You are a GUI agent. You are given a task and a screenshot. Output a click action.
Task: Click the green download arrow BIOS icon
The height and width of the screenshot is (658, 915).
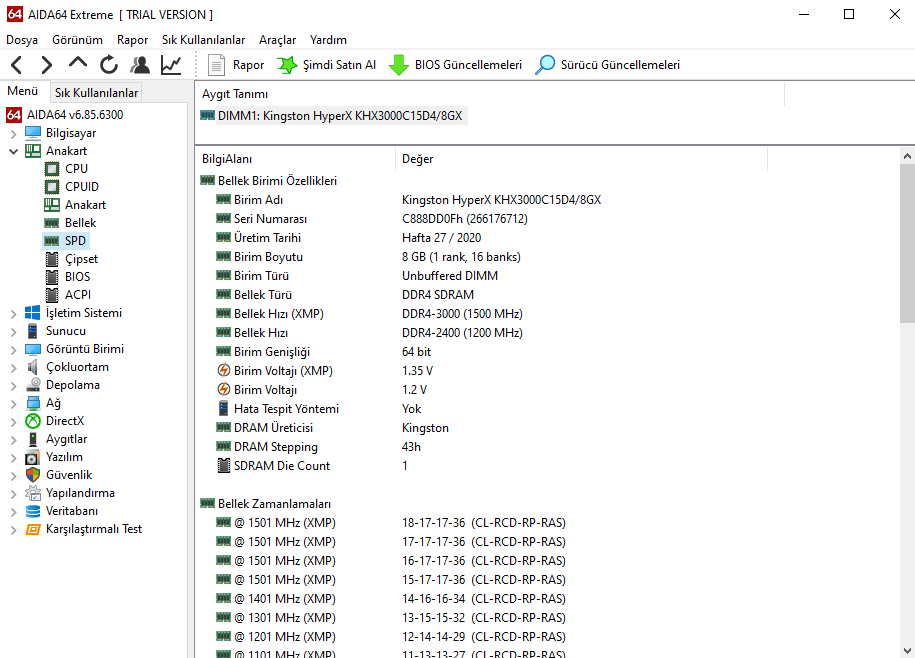pos(399,65)
